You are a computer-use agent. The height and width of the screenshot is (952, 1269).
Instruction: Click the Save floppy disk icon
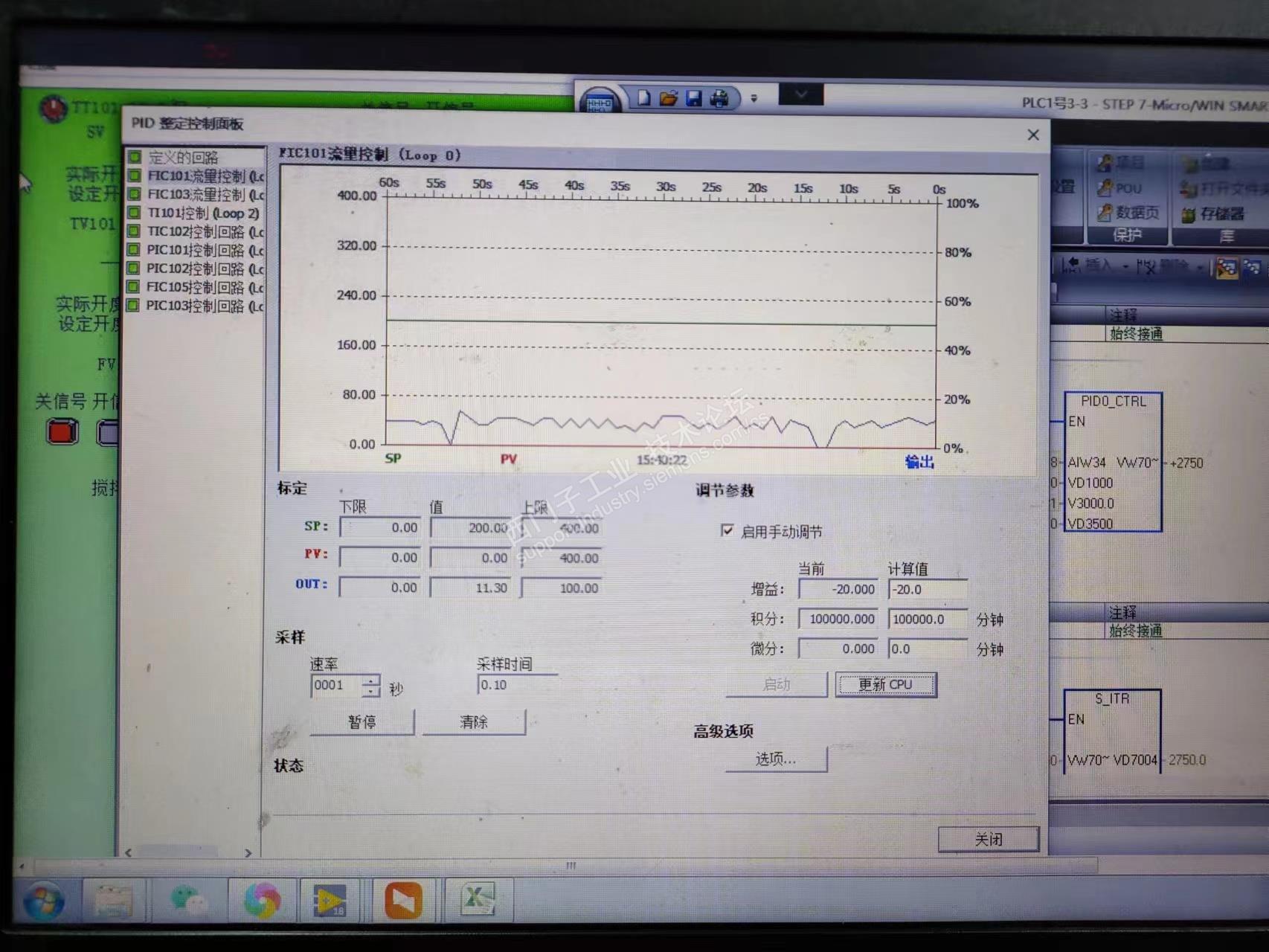point(693,98)
